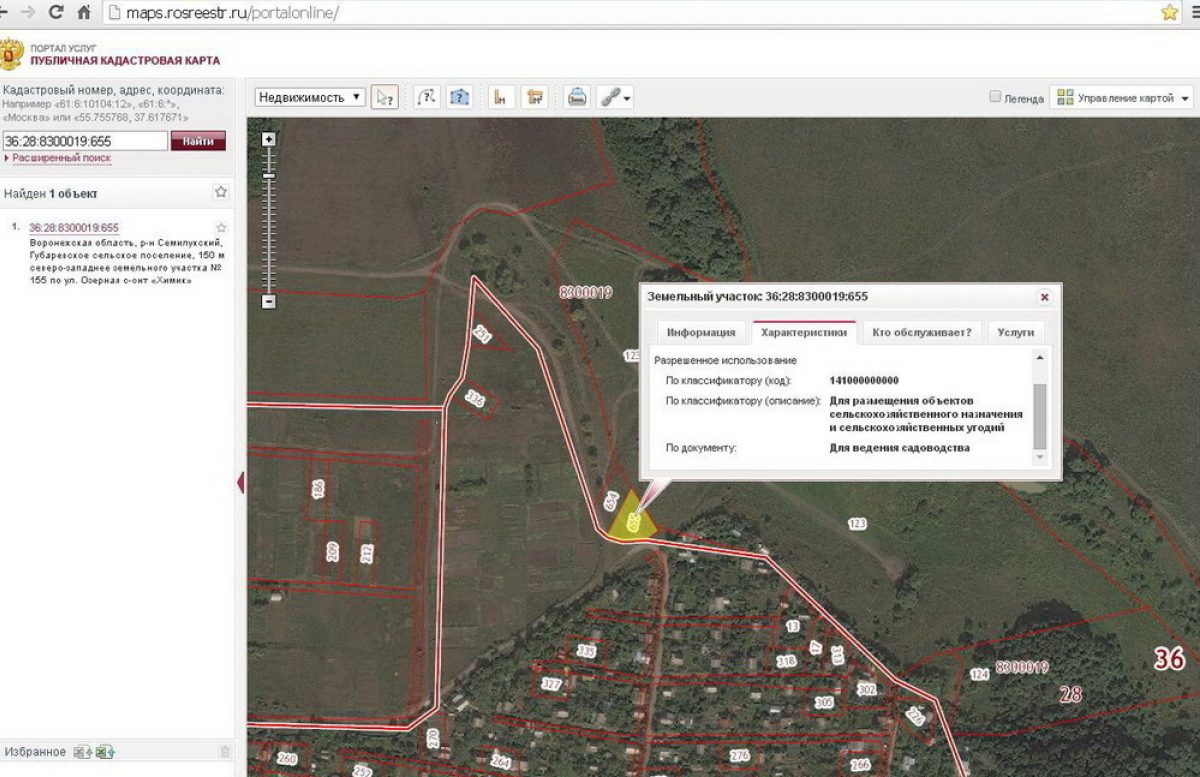
Task: Close the Земельный участок popup
Action: [1044, 297]
